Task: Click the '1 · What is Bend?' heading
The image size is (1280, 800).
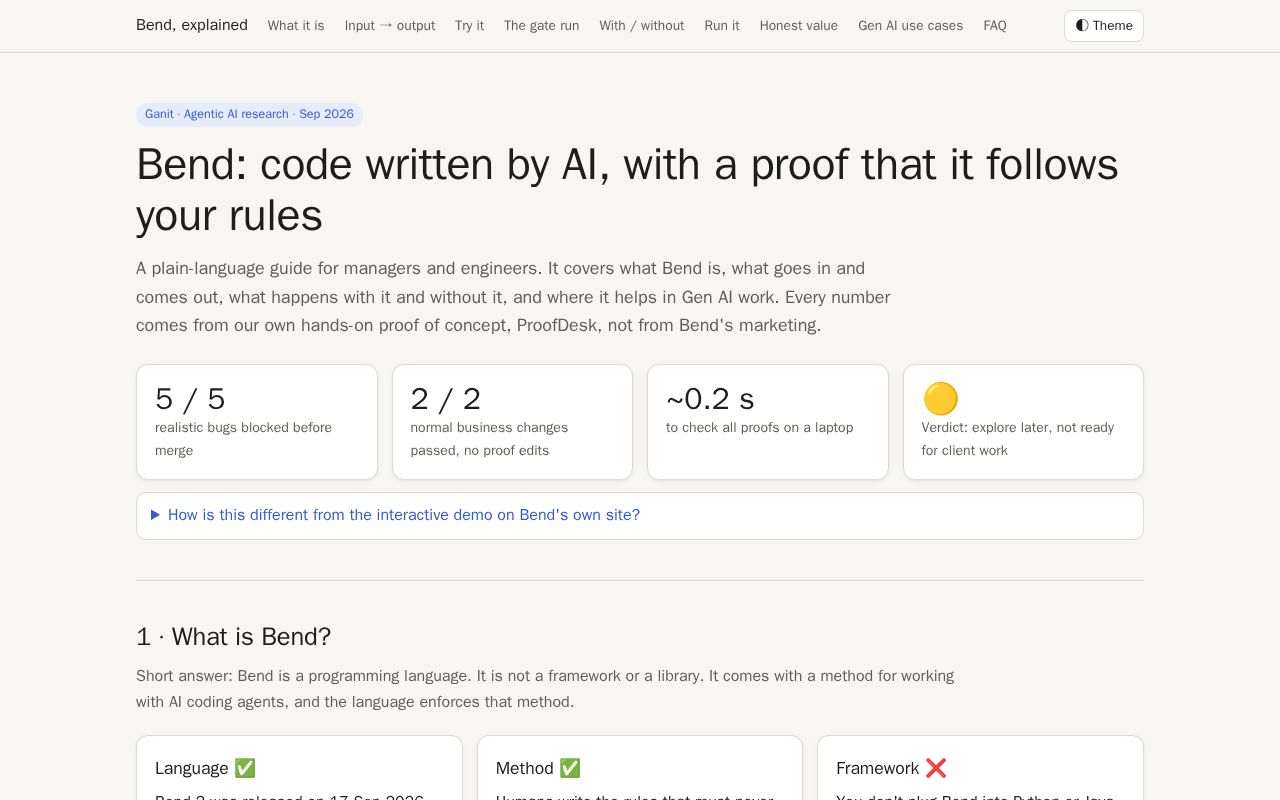Action: (233, 637)
